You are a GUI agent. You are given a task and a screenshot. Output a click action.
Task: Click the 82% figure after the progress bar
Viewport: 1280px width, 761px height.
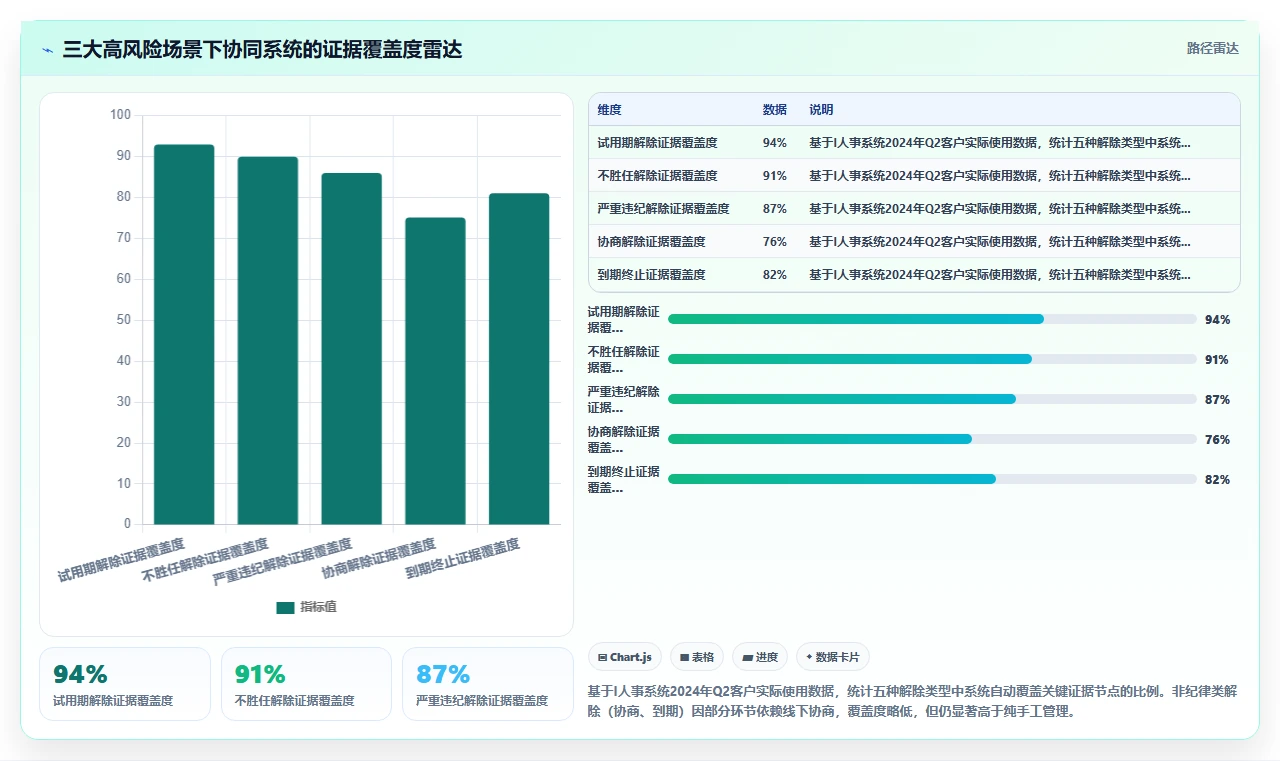tap(1217, 480)
